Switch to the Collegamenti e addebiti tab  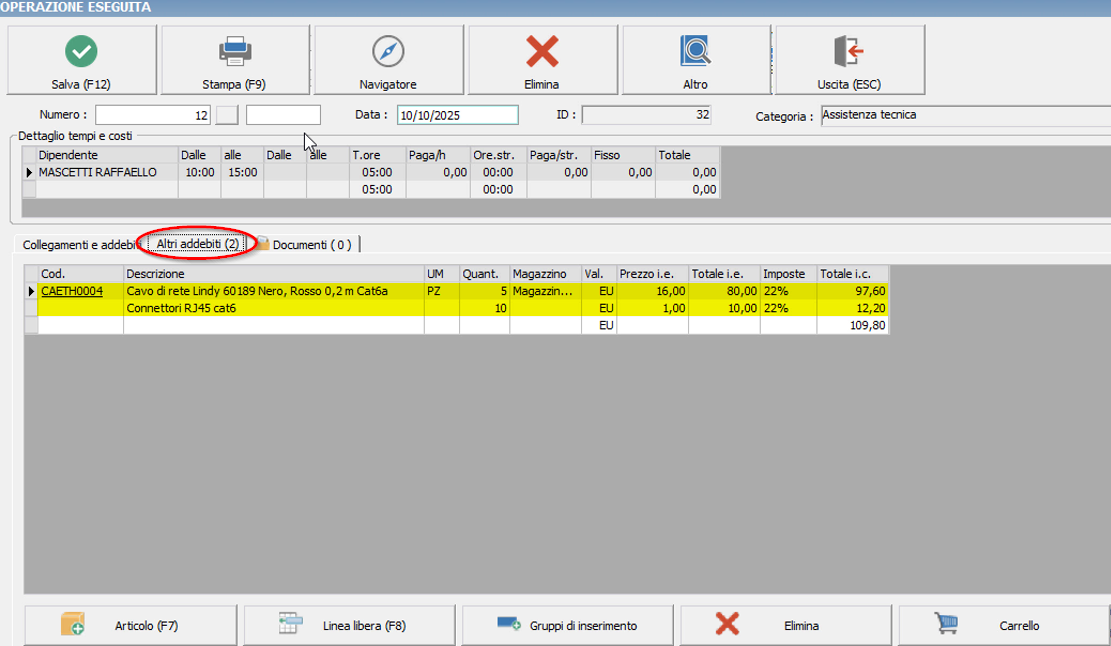click(78, 245)
